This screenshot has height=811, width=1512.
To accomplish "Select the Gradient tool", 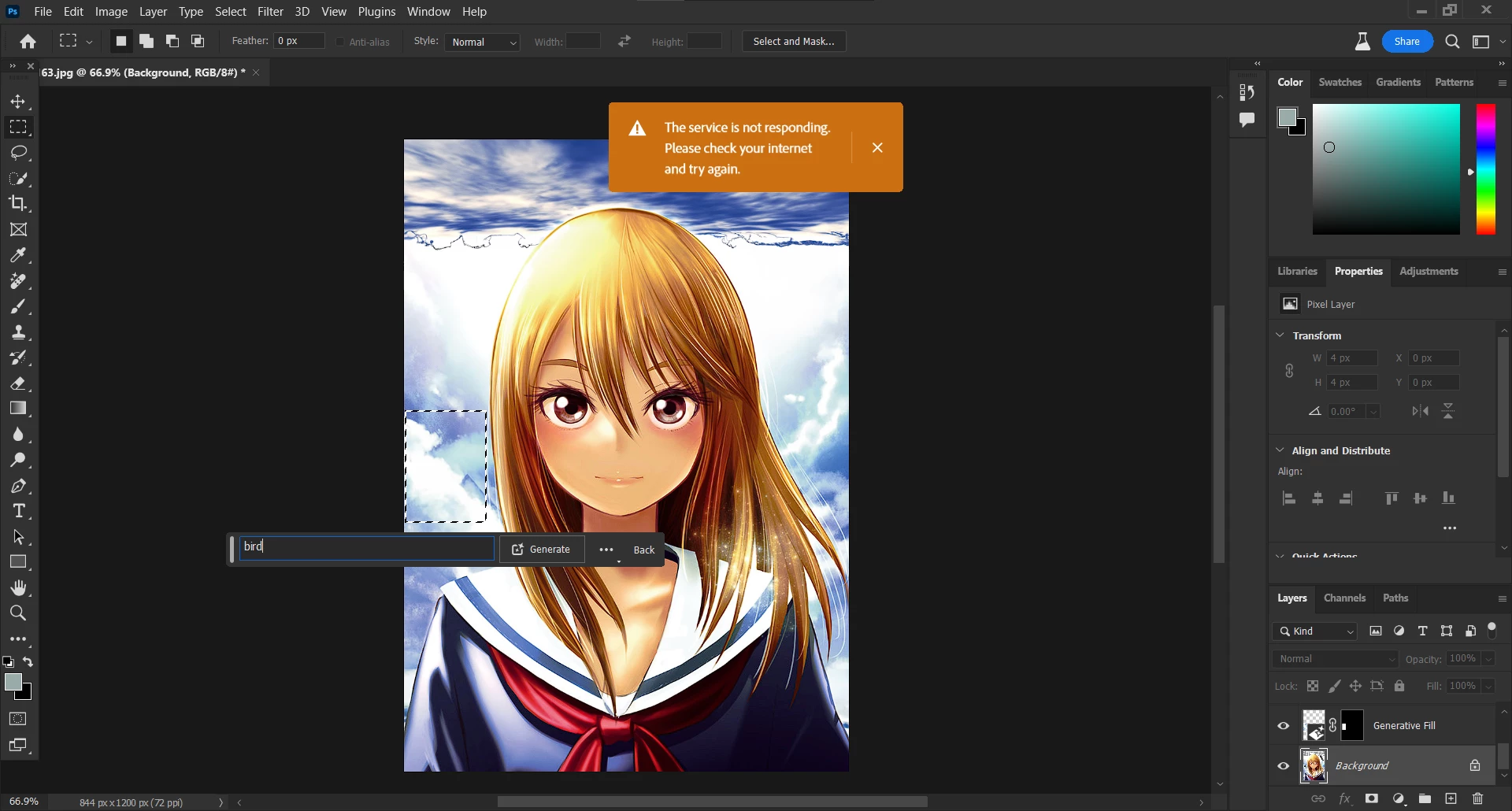I will click(x=18, y=409).
